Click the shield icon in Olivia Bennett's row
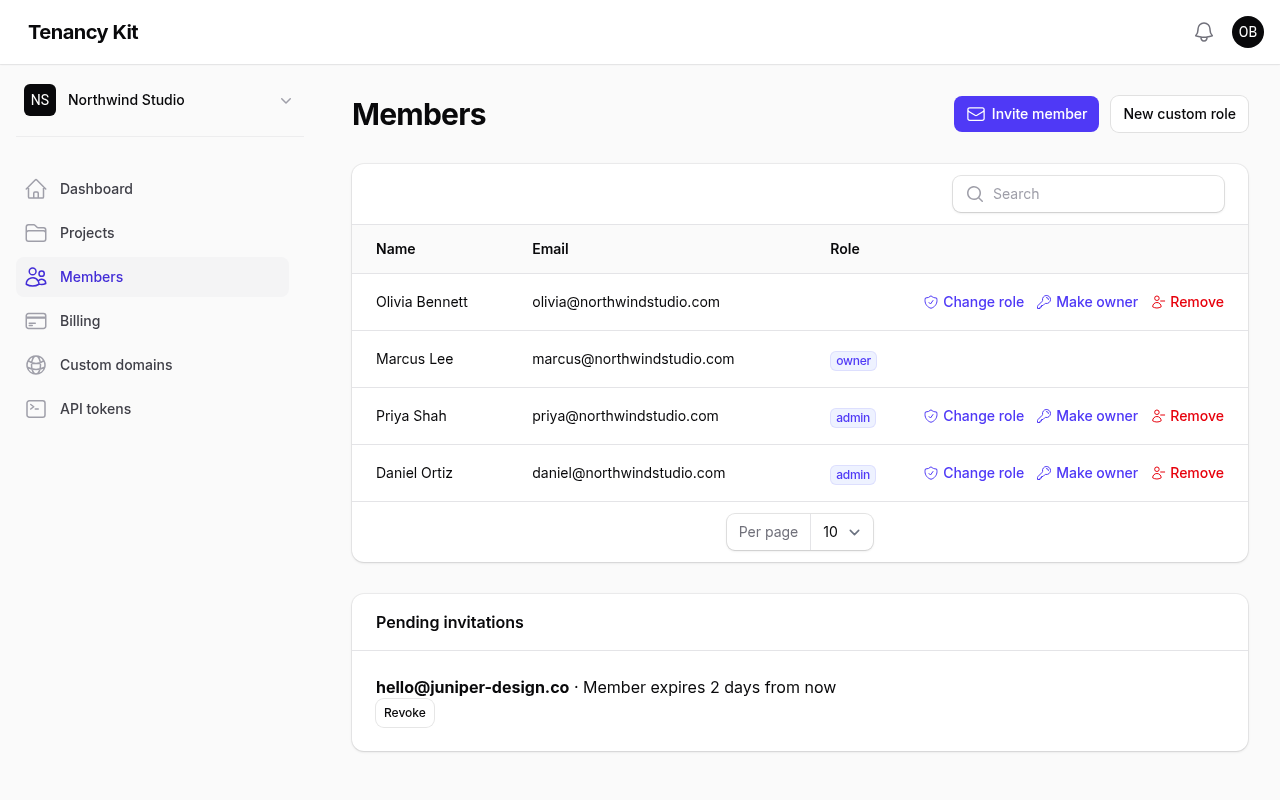 930,302
